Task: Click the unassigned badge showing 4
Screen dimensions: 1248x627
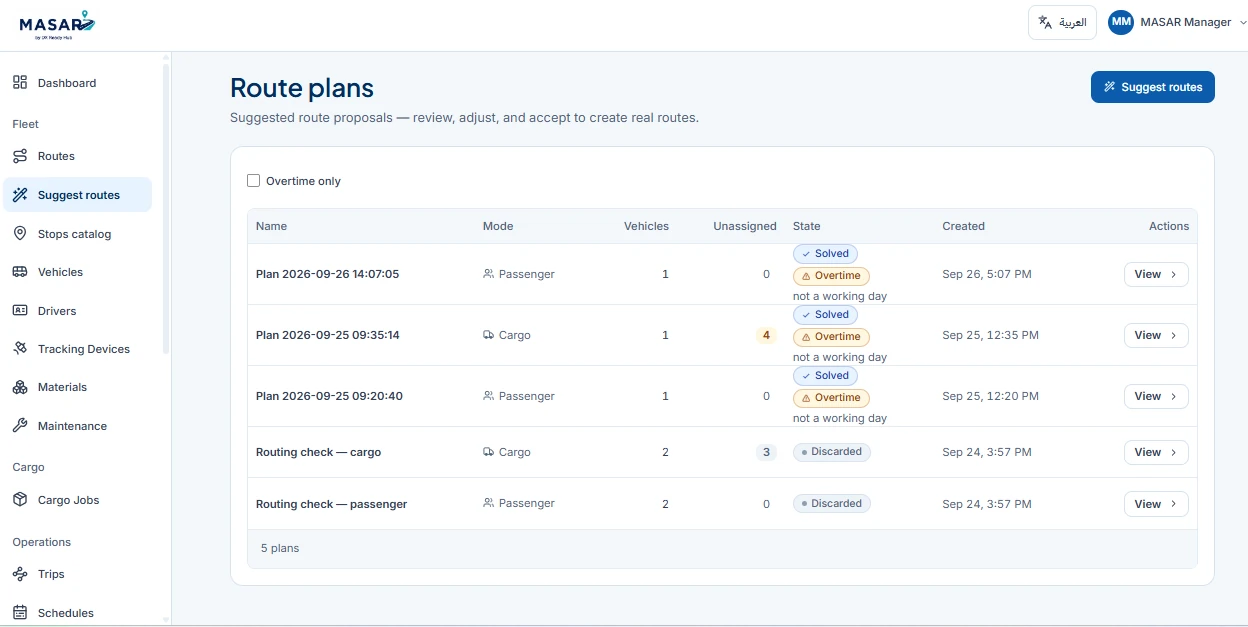Action: 766,335
